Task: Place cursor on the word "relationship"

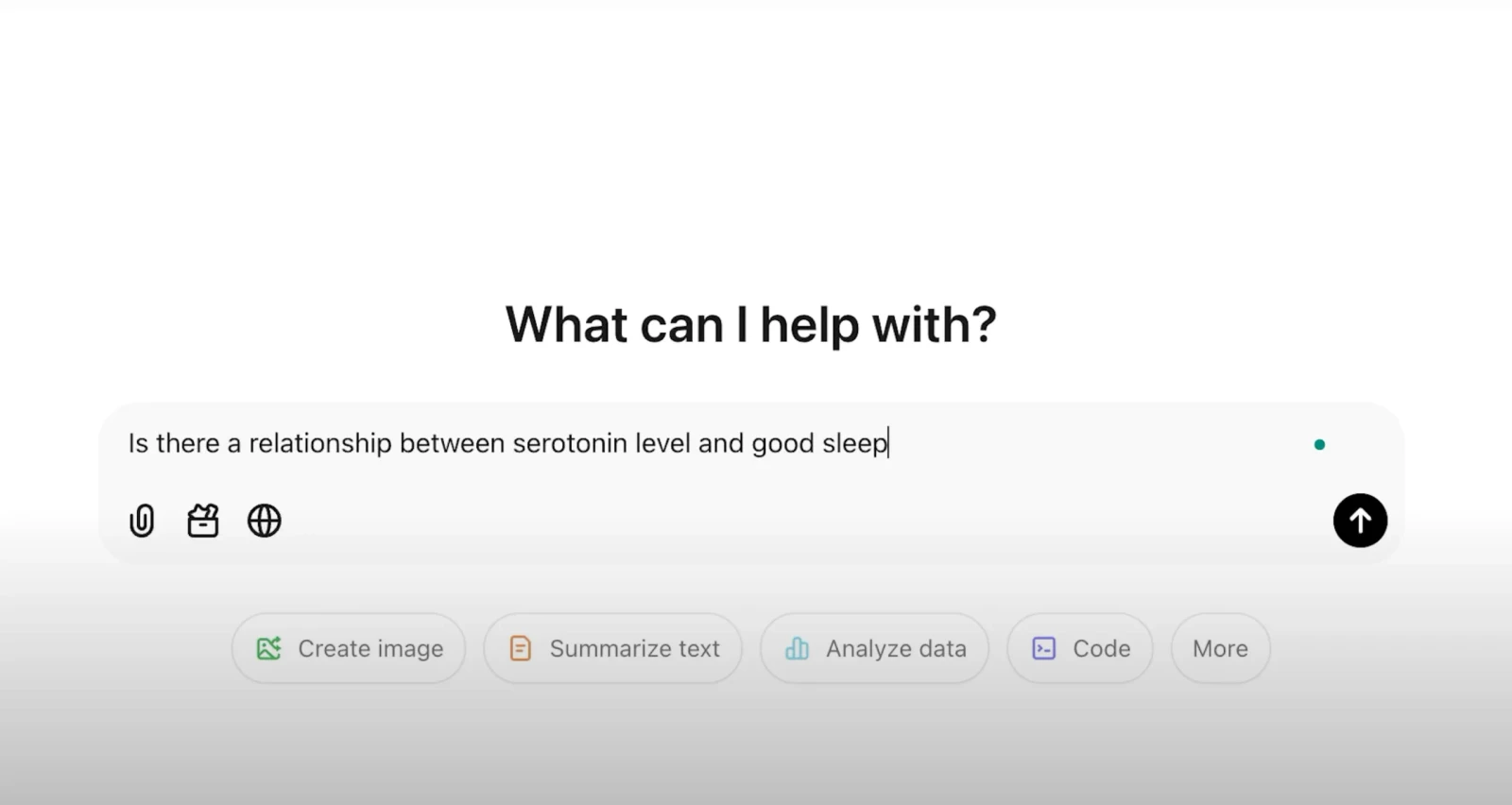Action: 320,443
